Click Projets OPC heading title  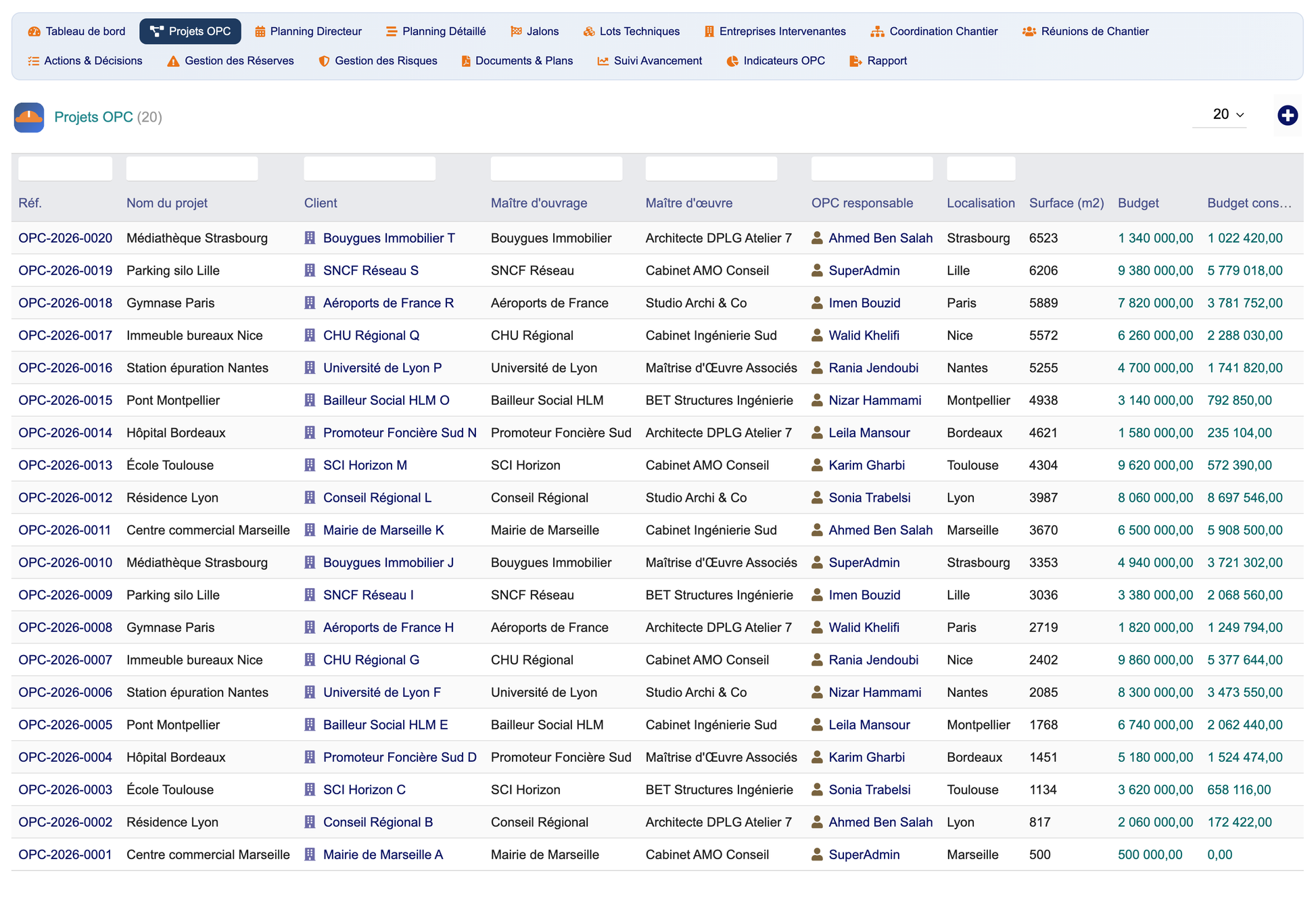point(93,117)
